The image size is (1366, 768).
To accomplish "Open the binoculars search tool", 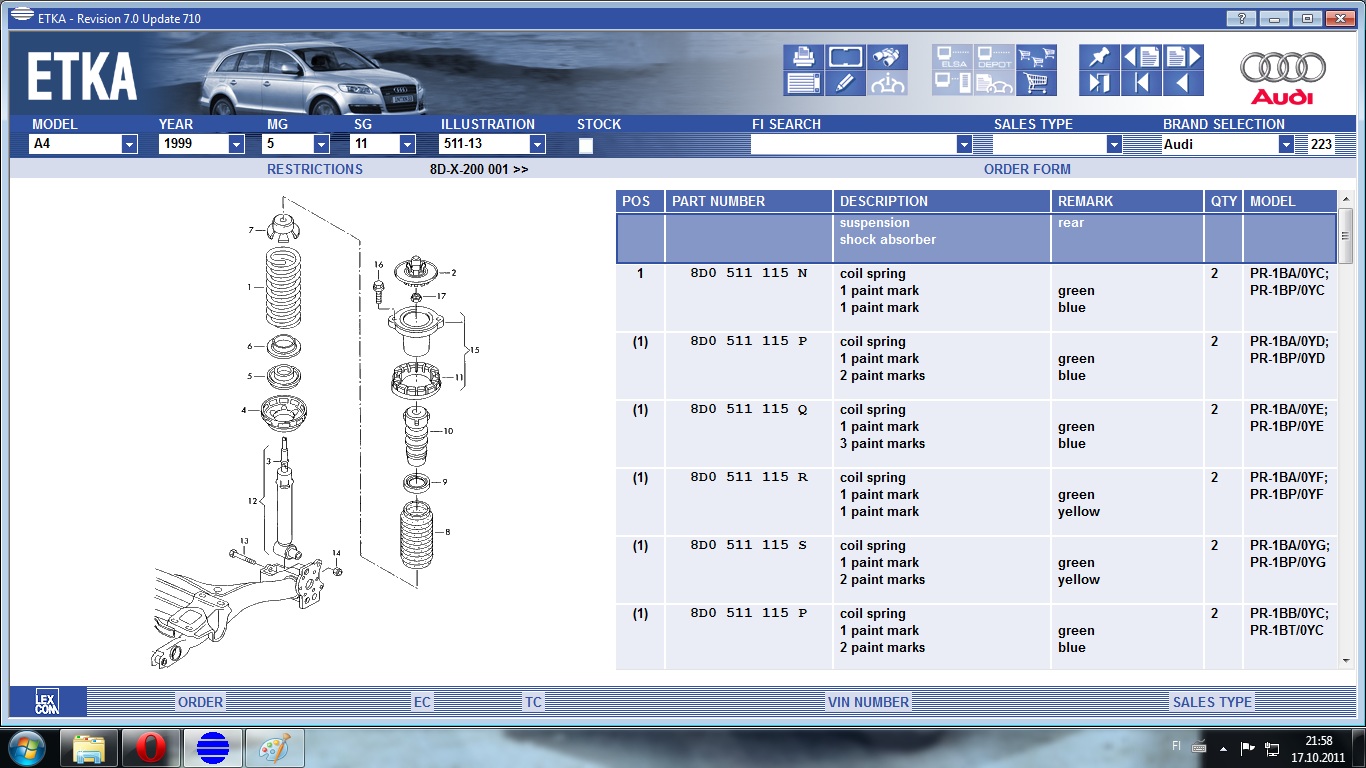I will [887, 56].
